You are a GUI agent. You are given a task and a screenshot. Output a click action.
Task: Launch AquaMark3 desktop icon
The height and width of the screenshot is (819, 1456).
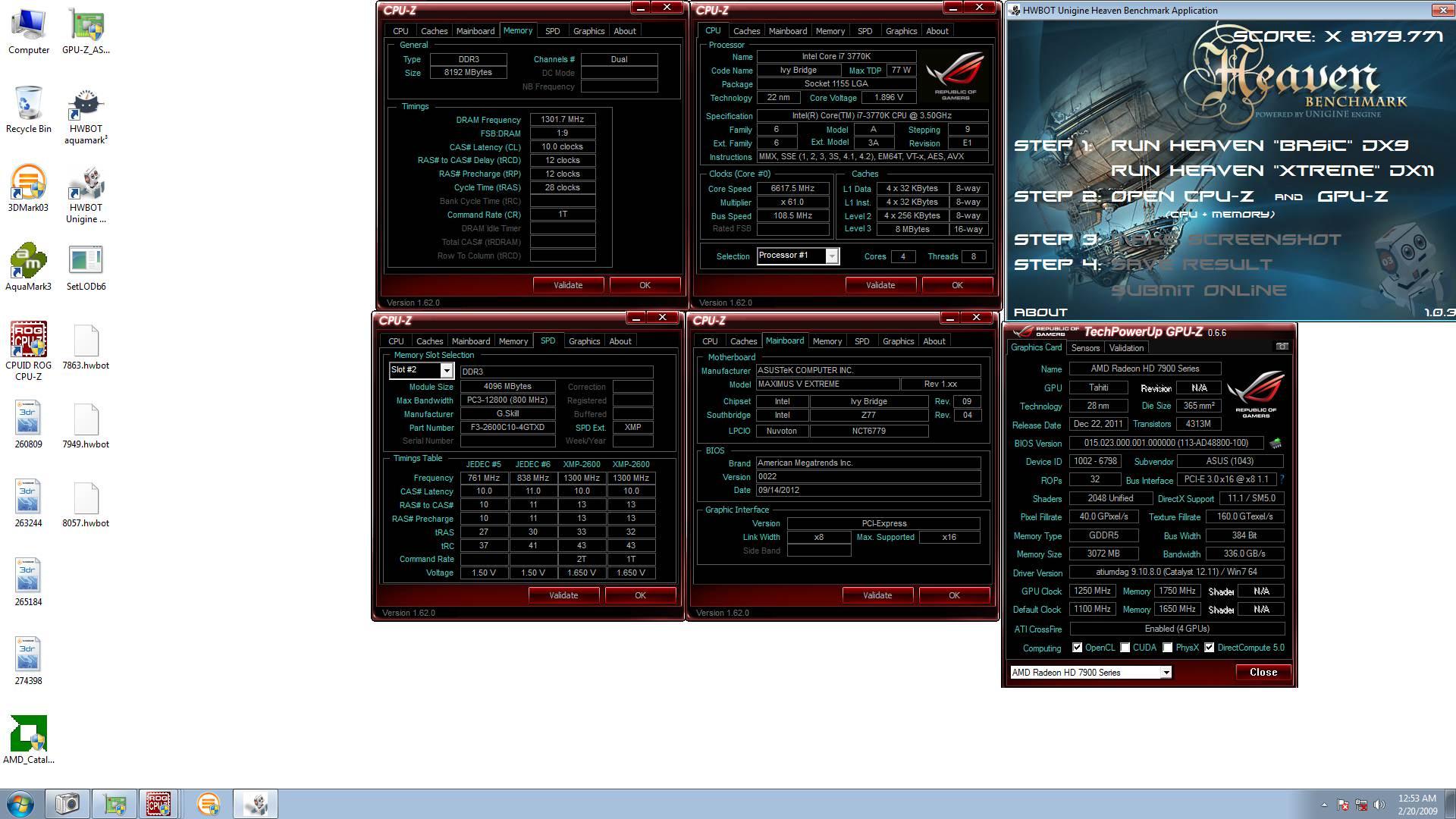[29, 268]
